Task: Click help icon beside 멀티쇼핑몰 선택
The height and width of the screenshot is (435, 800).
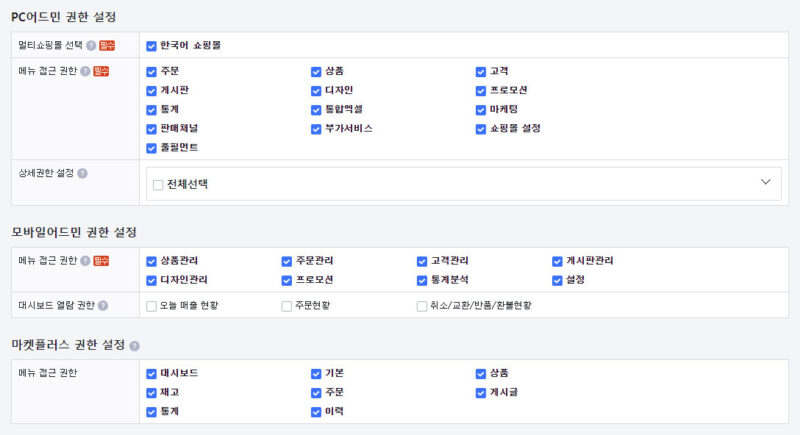Action: tap(91, 45)
